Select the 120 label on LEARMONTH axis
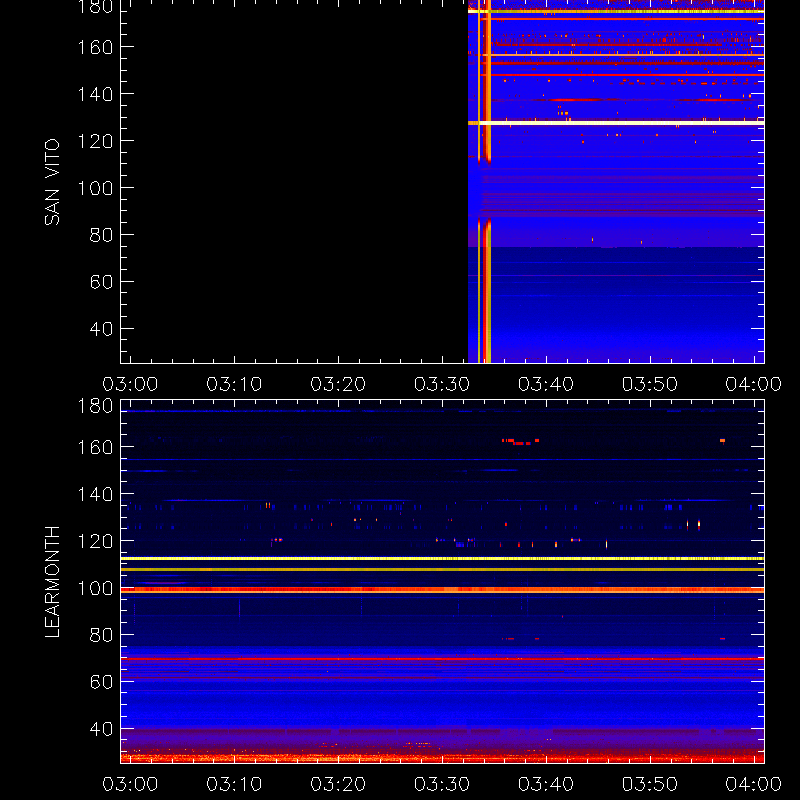Viewport: 800px width, 800px height. 95,541
